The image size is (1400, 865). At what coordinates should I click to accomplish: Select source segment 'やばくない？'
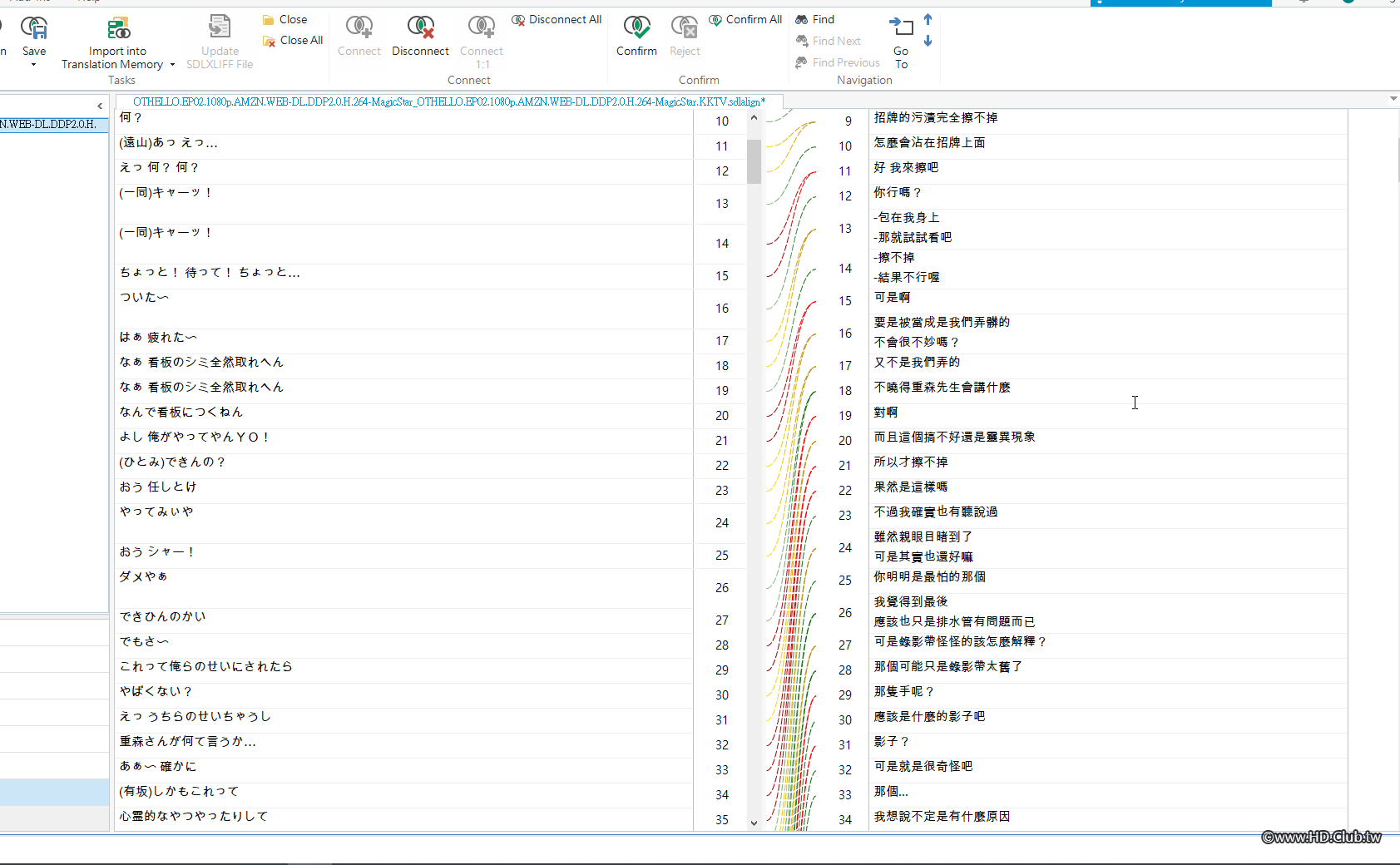[404, 695]
